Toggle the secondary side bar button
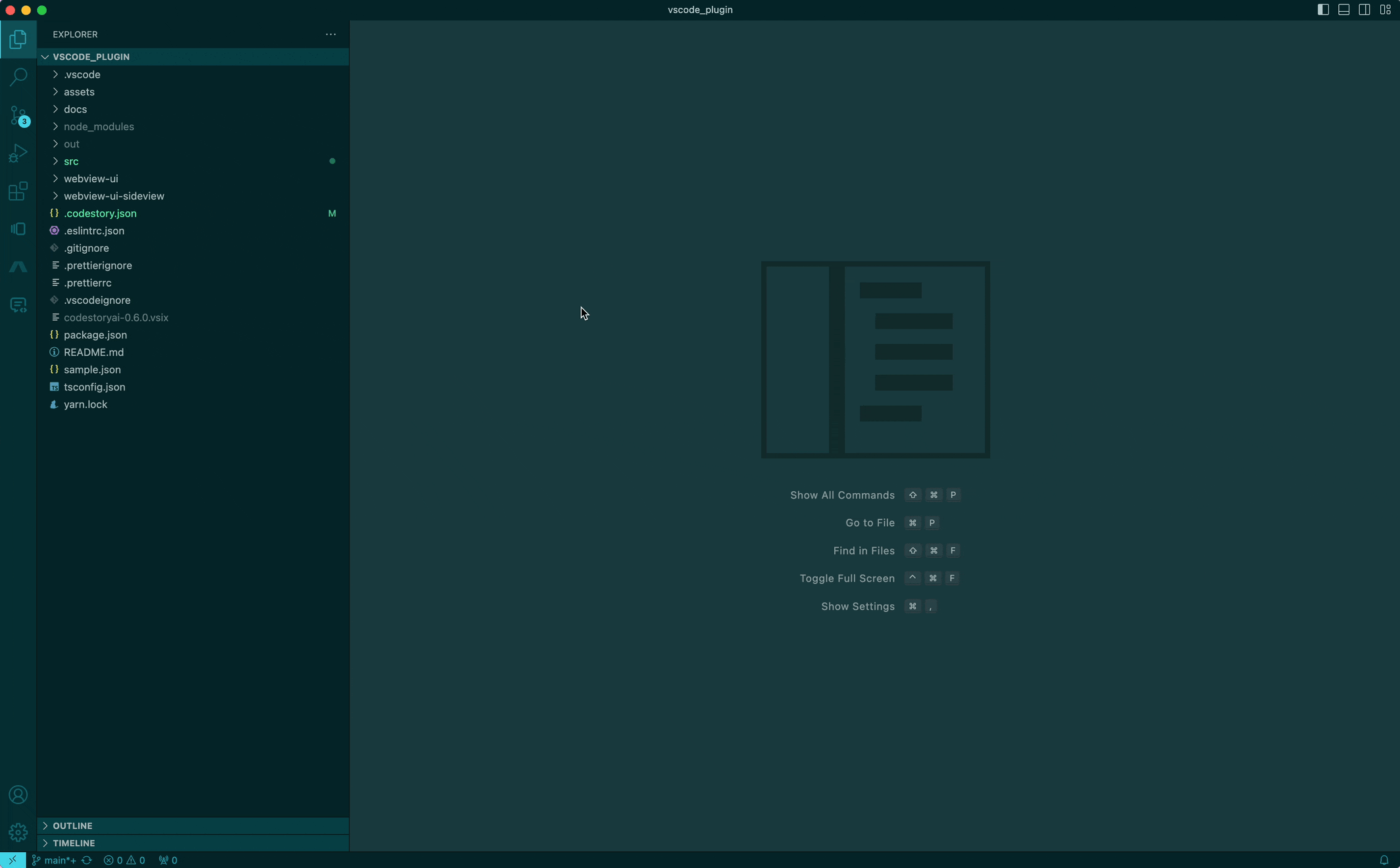The image size is (1400, 868). point(1364,10)
